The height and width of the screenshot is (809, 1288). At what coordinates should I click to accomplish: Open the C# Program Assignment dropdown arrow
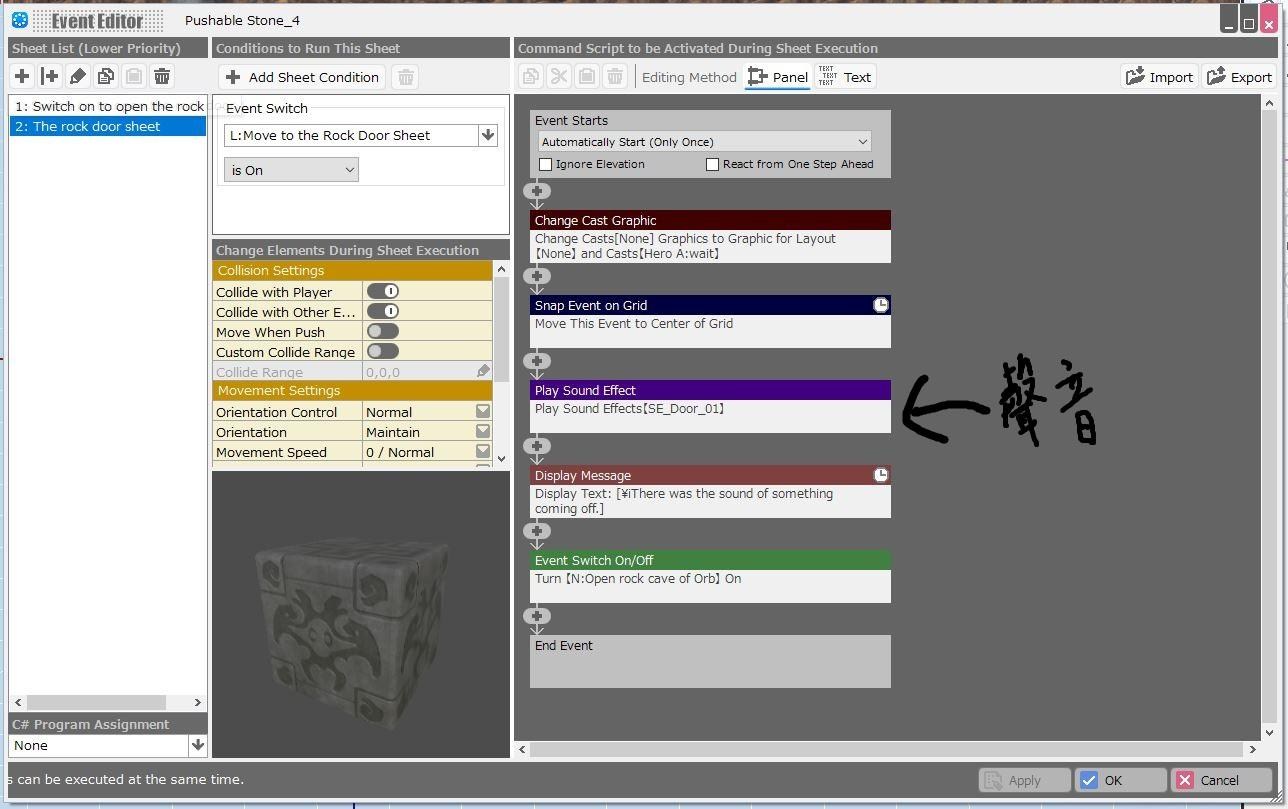pyautogui.click(x=198, y=745)
